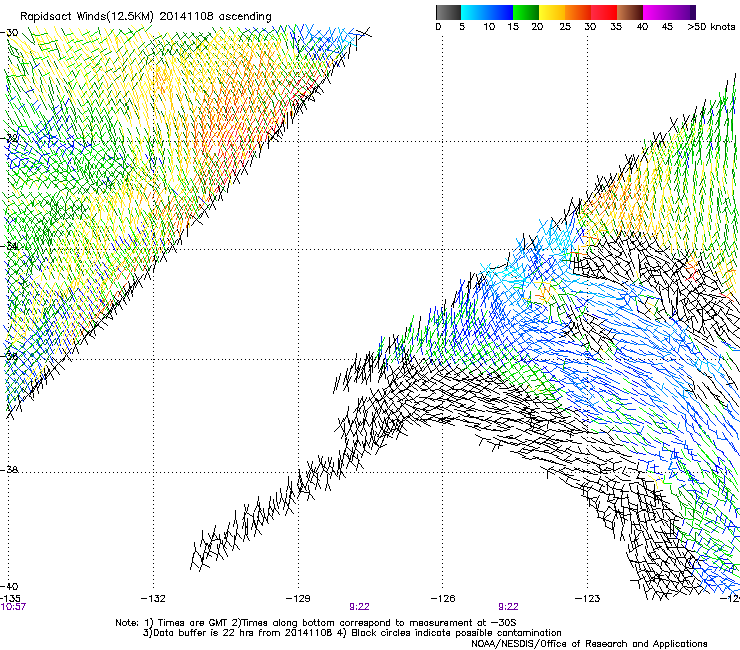Viewport: 740px width, 650px height.
Task: Click the red 30-35 knots legend swatch
Action: (604, 12)
